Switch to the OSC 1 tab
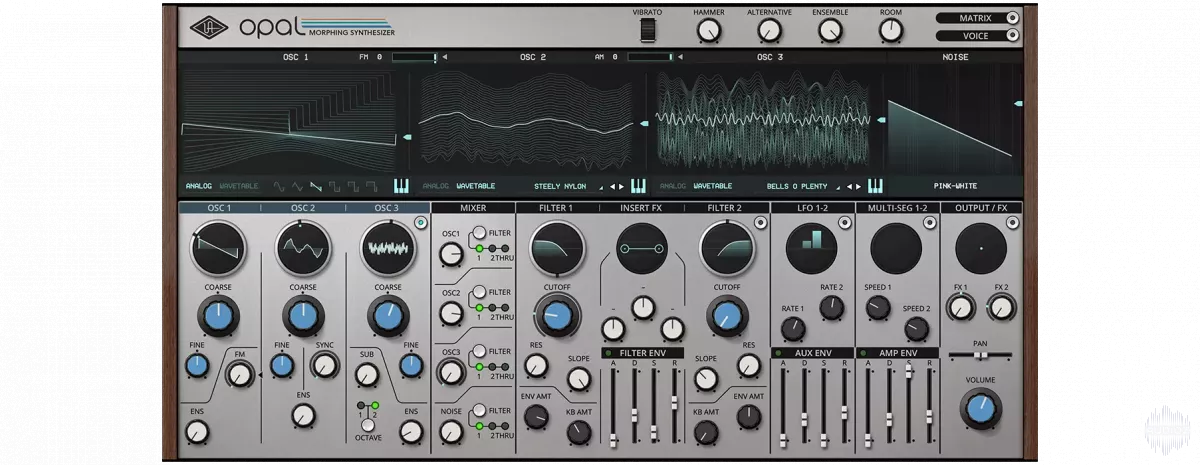The width and height of the screenshot is (1200, 465). pyautogui.click(x=219, y=208)
